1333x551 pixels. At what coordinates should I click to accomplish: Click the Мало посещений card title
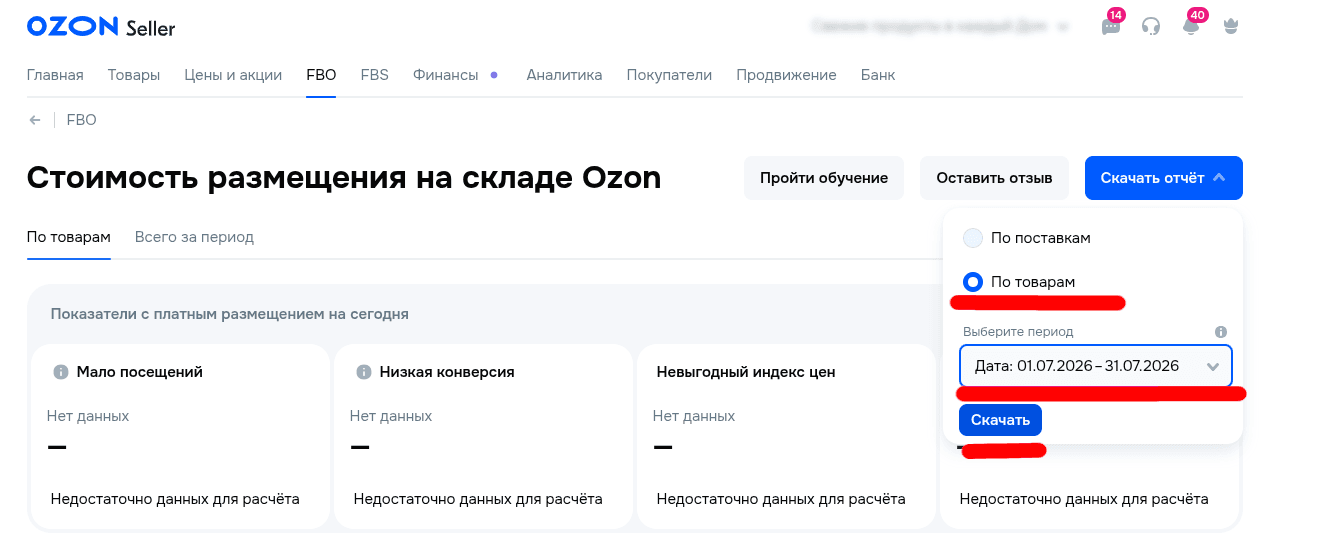point(140,372)
